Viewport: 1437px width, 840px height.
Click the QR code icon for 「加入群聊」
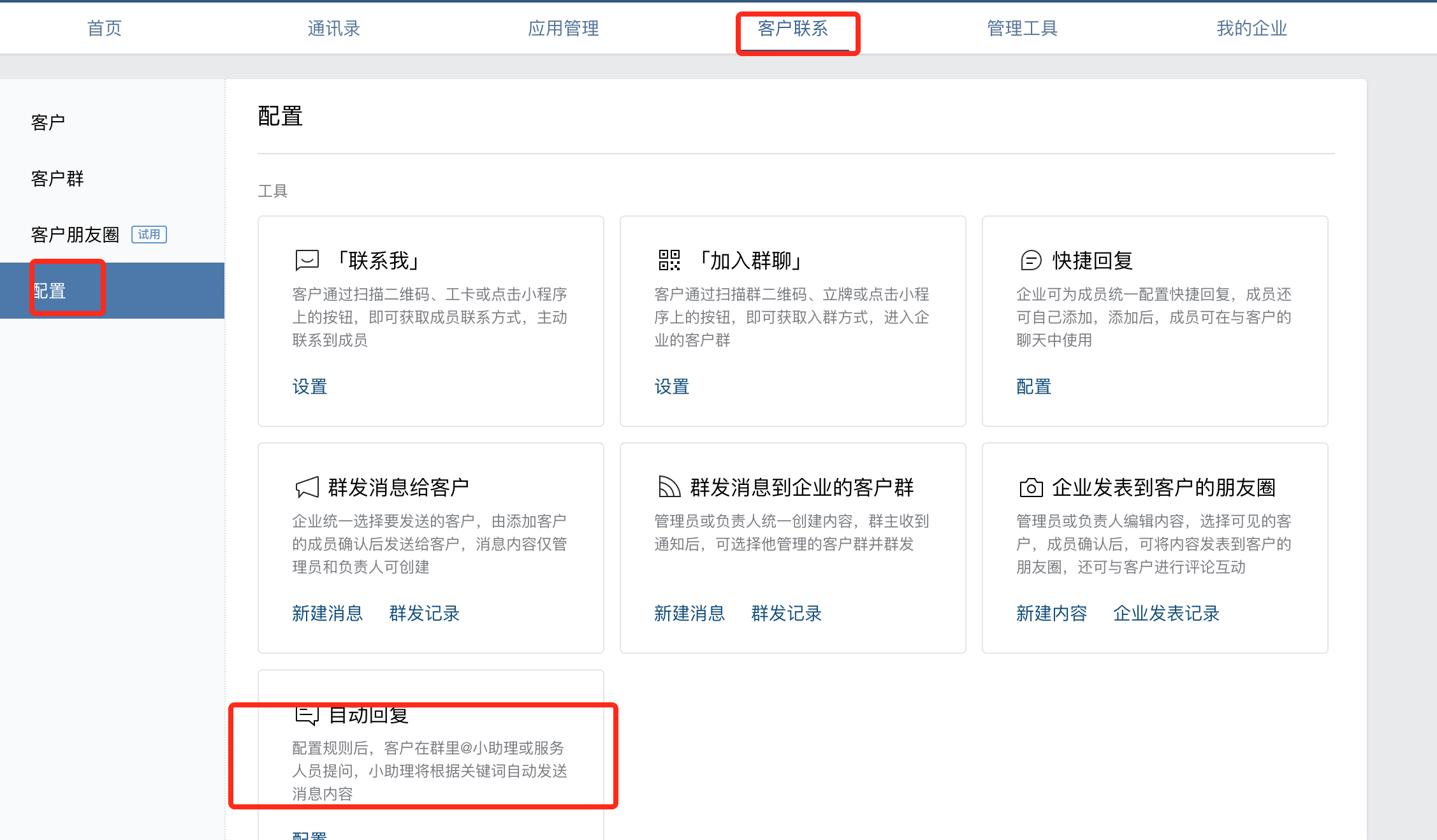pos(669,260)
